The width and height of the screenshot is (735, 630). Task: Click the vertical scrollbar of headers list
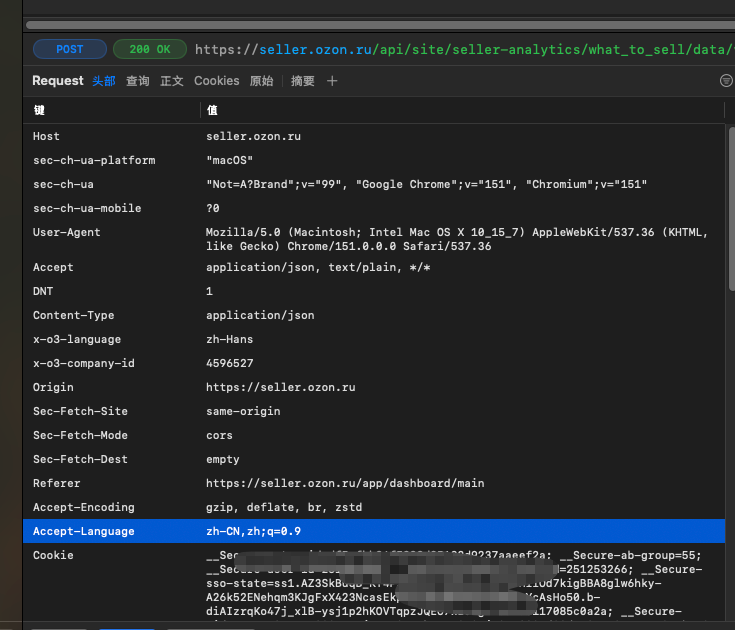[x=731, y=209]
